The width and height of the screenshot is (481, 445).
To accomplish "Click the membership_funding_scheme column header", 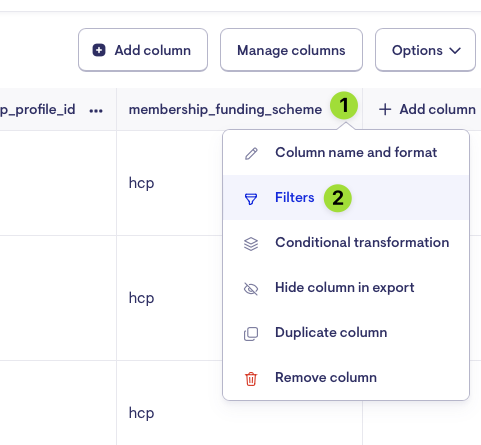I will [x=225, y=109].
